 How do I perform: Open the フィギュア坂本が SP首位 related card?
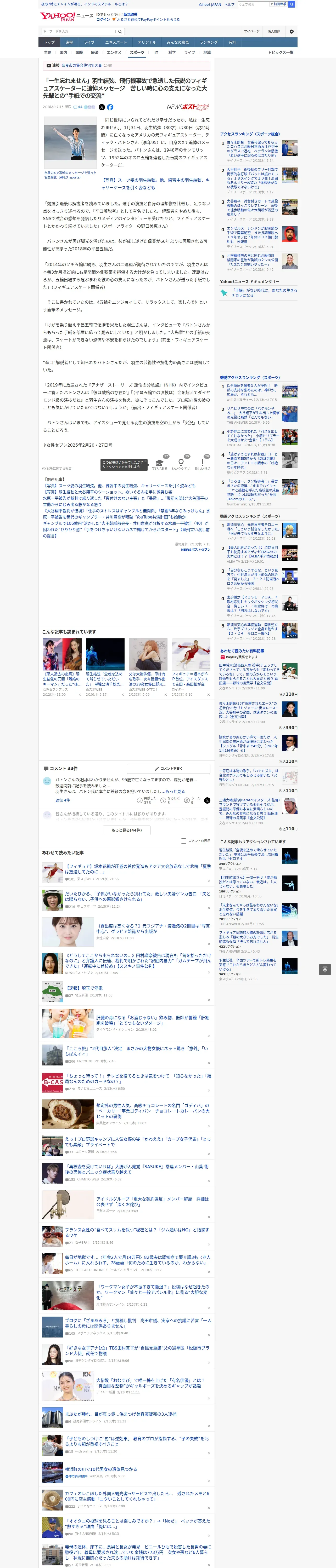click(191, 668)
